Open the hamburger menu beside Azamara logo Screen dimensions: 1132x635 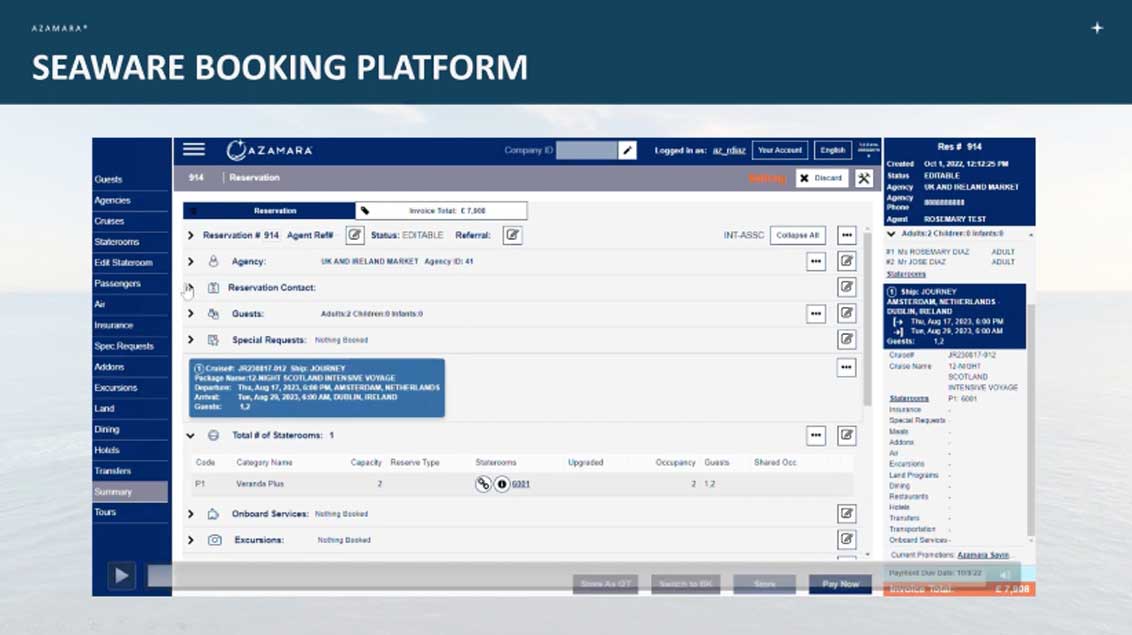tap(194, 150)
